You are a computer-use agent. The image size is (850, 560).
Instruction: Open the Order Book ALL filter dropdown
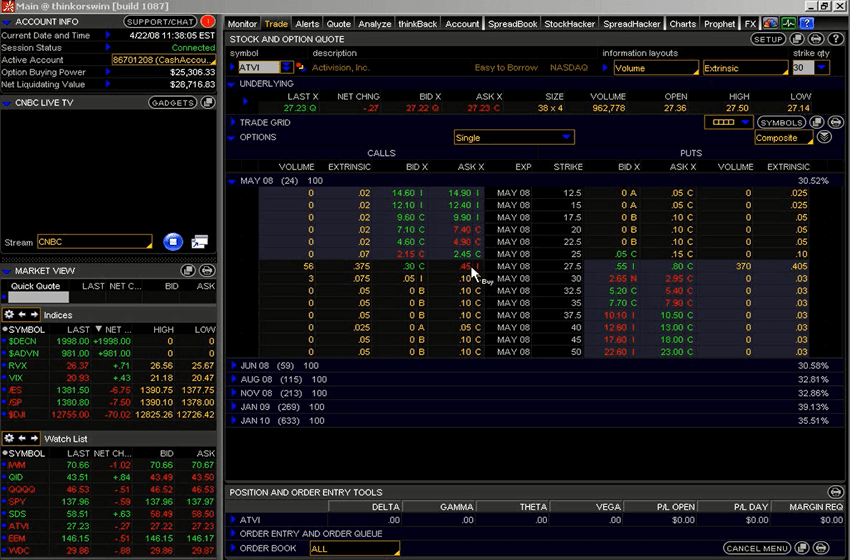tap(355, 549)
